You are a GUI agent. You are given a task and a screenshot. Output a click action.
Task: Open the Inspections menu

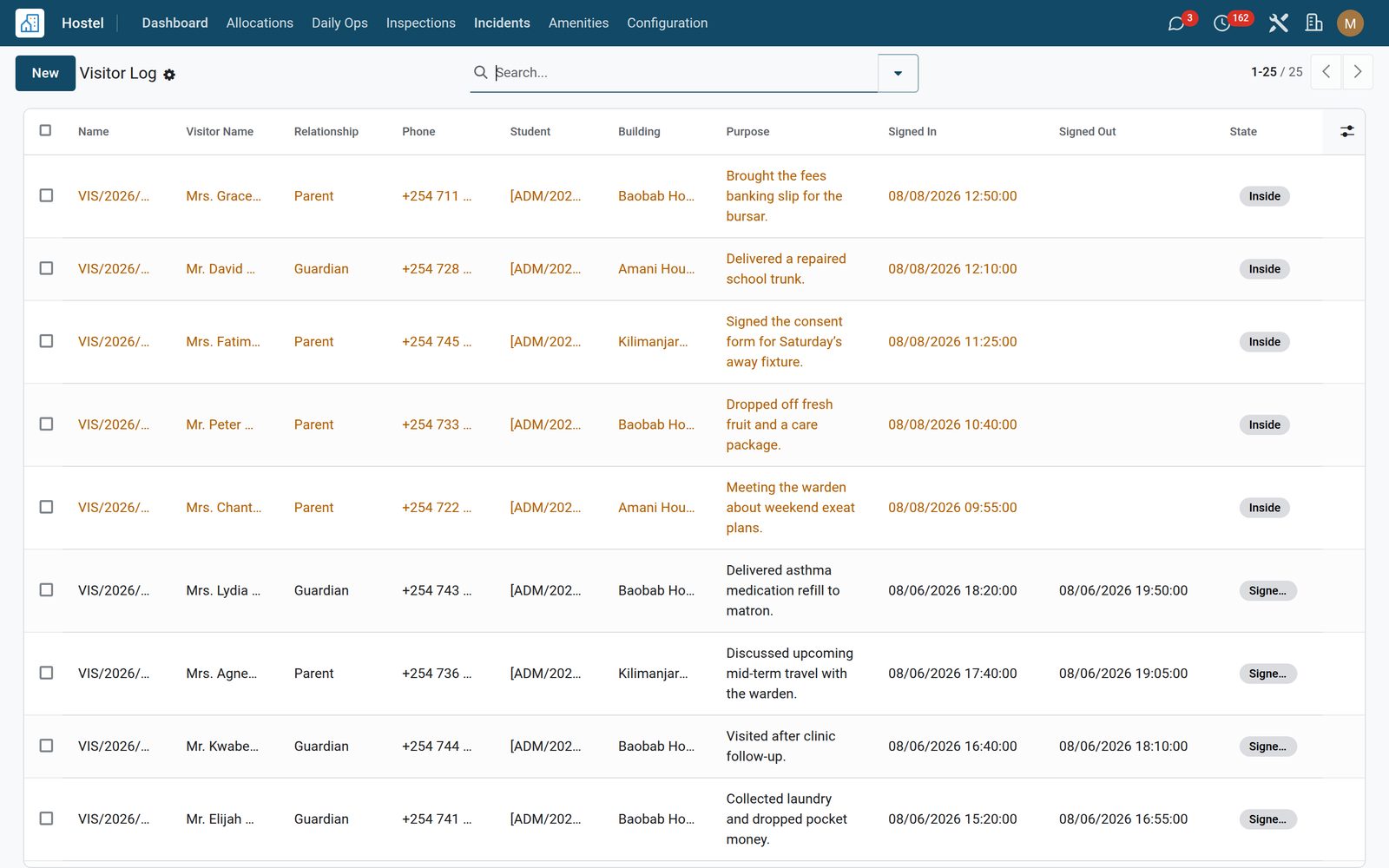pyautogui.click(x=420, y=23)
